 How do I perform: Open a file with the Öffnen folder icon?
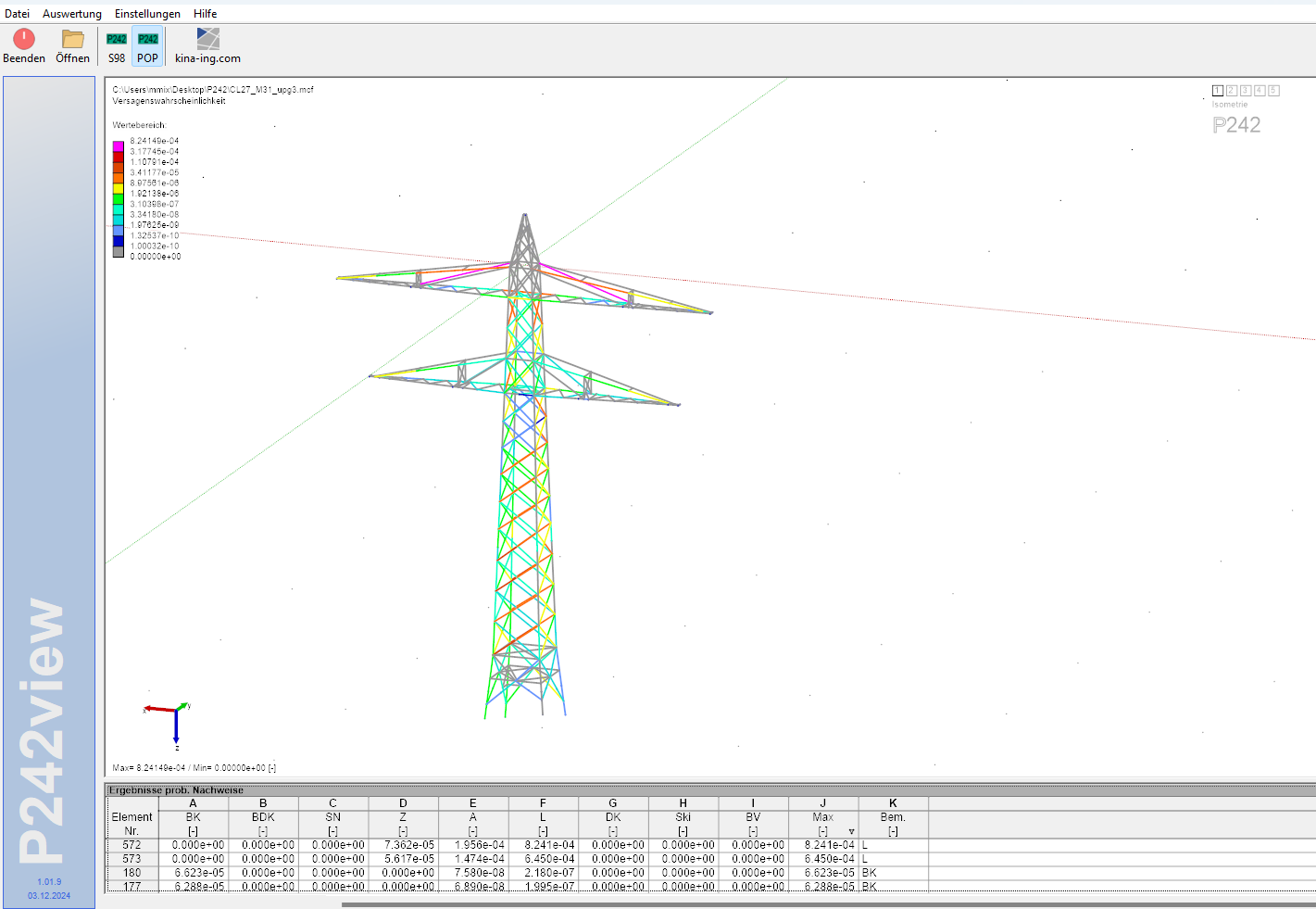[72, 39]
